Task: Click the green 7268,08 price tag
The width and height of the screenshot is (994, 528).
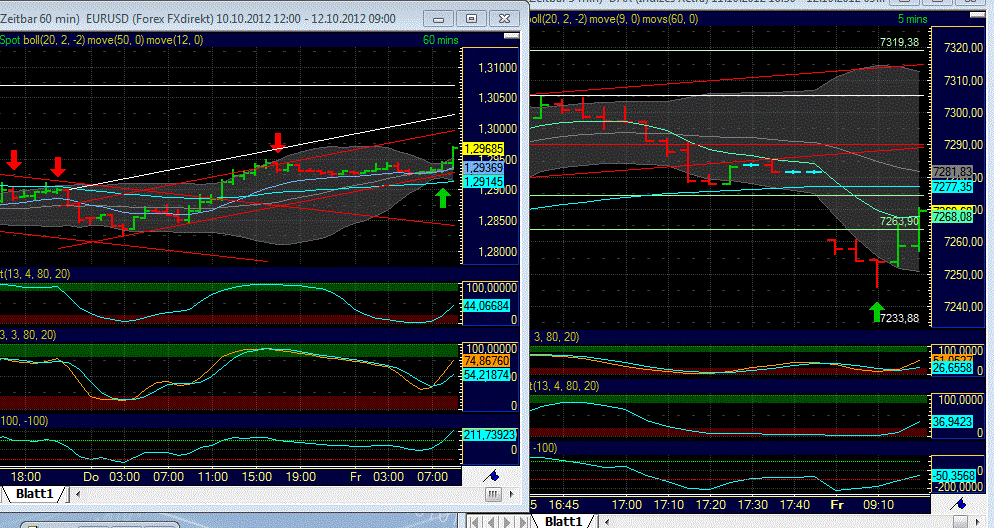Action: click(x=952, y=217)
